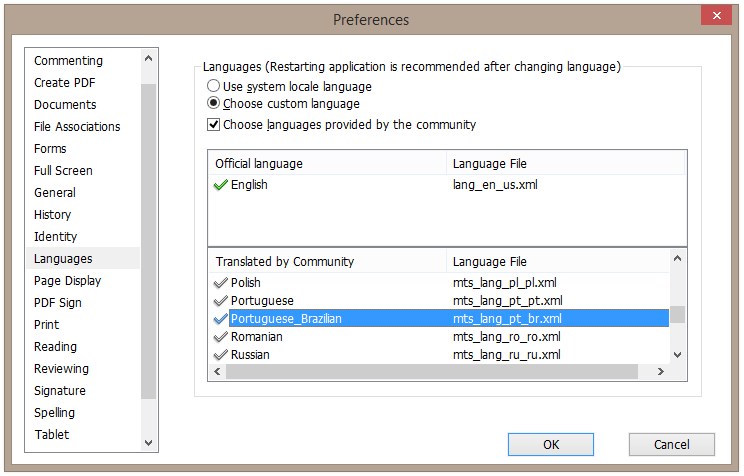
Task: Select Use system locale language option
Action: coord(214,86)
